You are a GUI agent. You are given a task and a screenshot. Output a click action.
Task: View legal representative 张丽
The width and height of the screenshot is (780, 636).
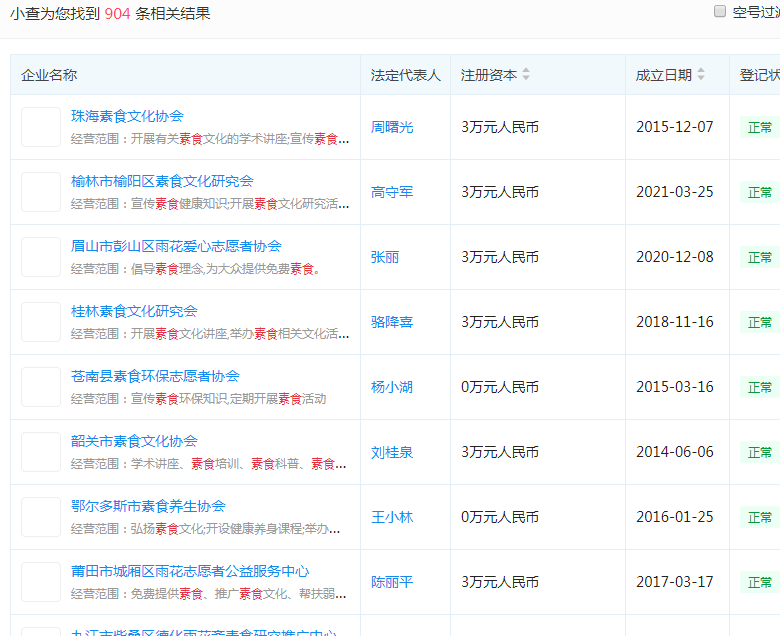pos(385,257)
